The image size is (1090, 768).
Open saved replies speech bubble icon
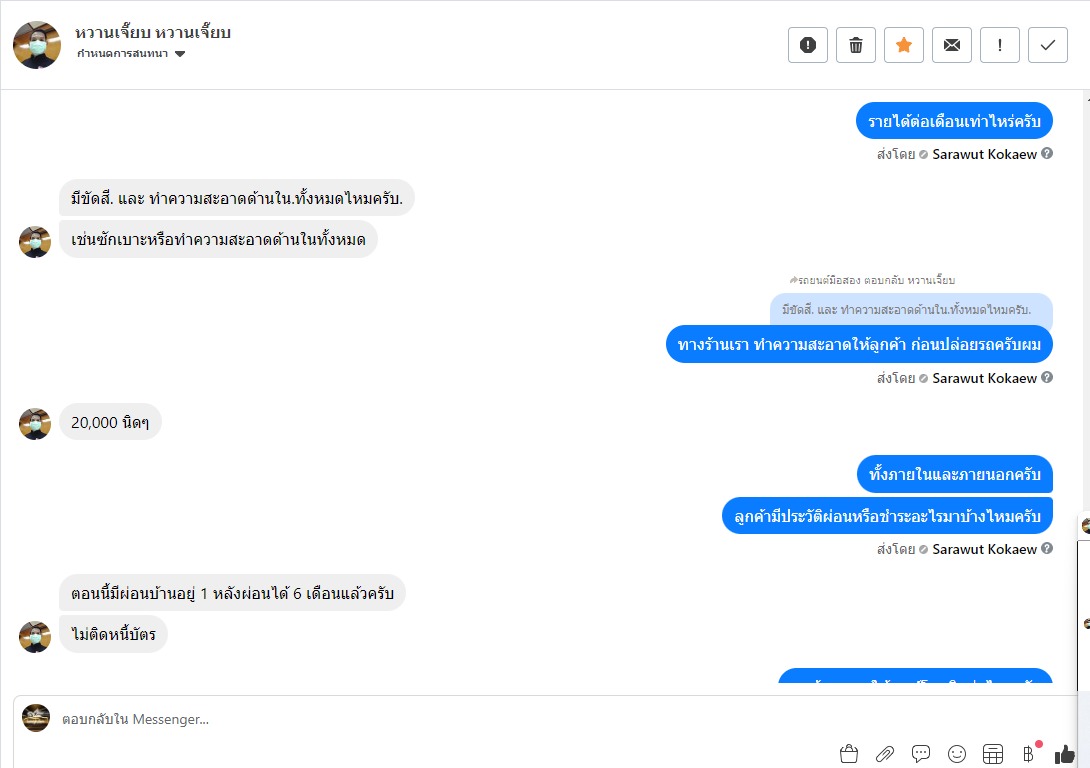[921, 753]
